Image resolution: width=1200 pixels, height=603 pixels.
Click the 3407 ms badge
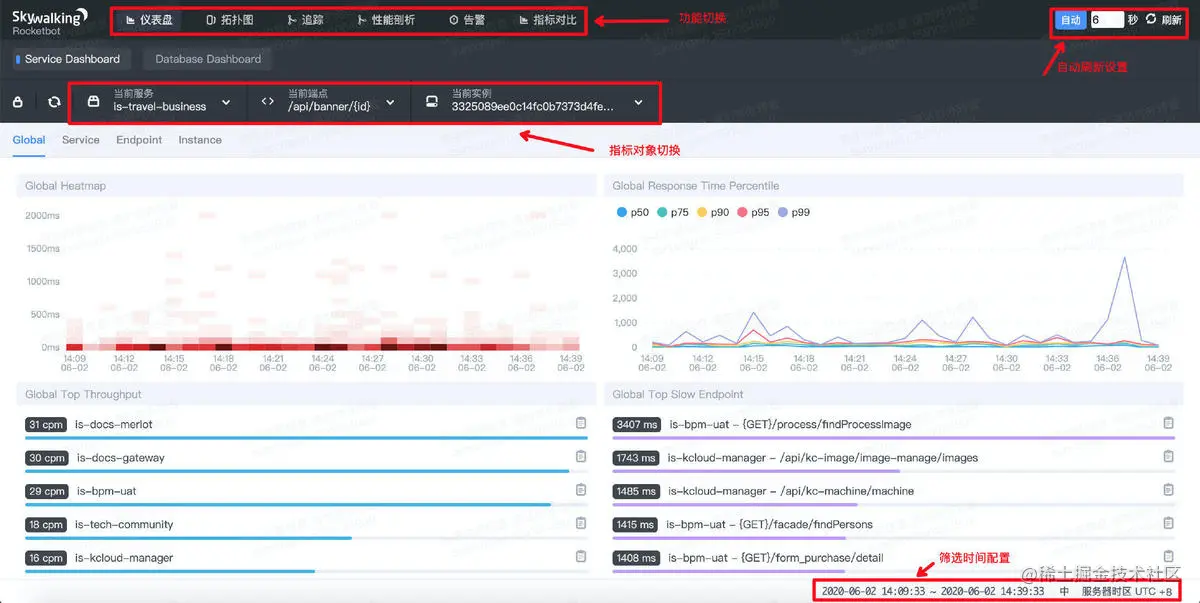(x=637, y=425)
